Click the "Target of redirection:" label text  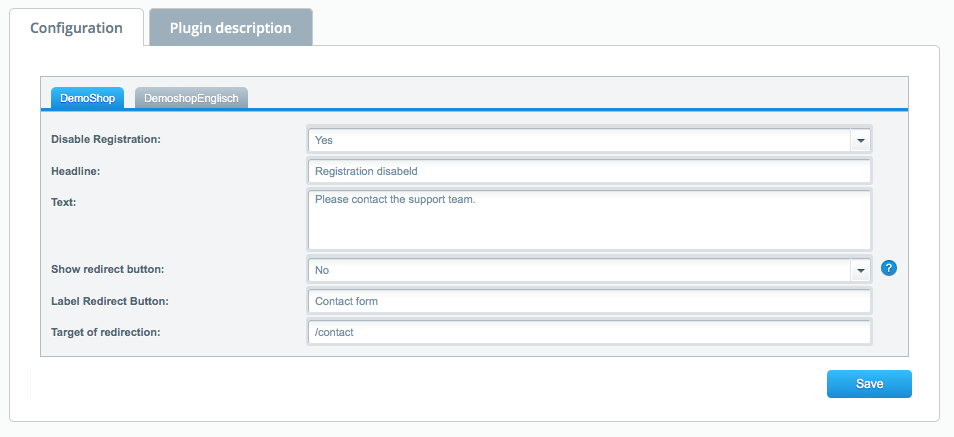[x=105, y=331]
